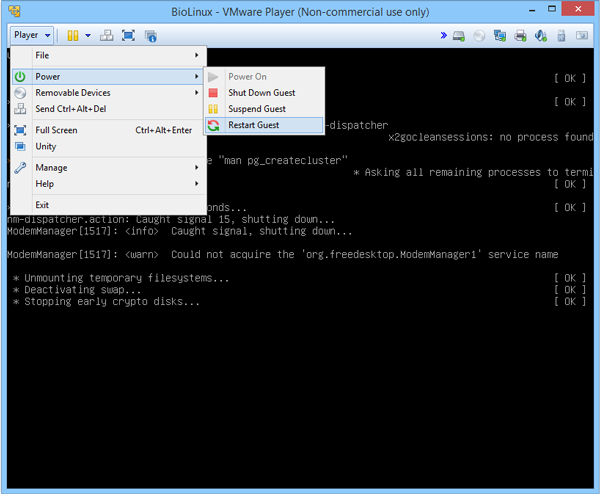
Task: Click the 'Deactivating swap...' console line
Action: 77,290
